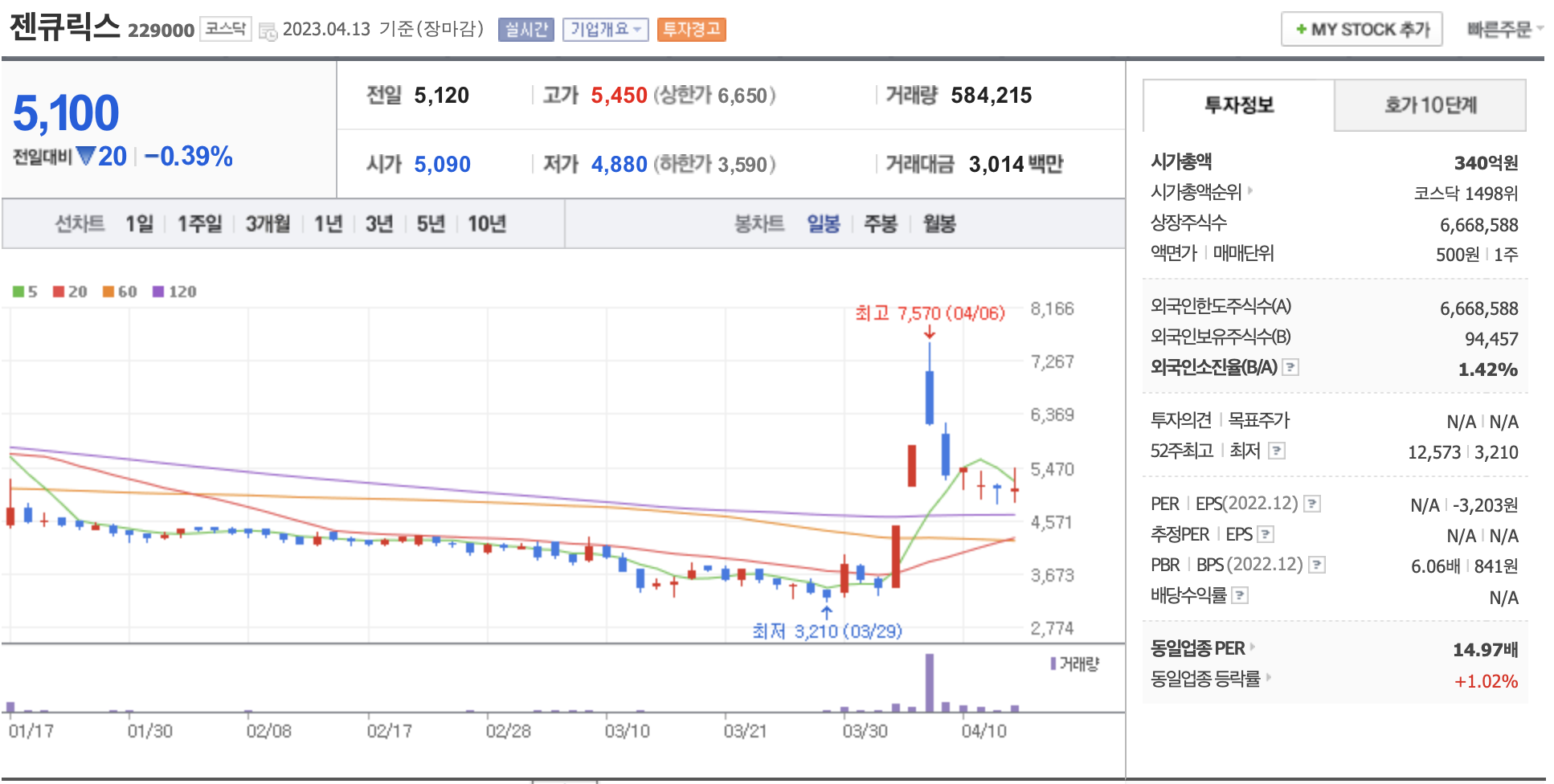Click the 투자경고 warning badge
1554x784 pixels.
point(691,30)
